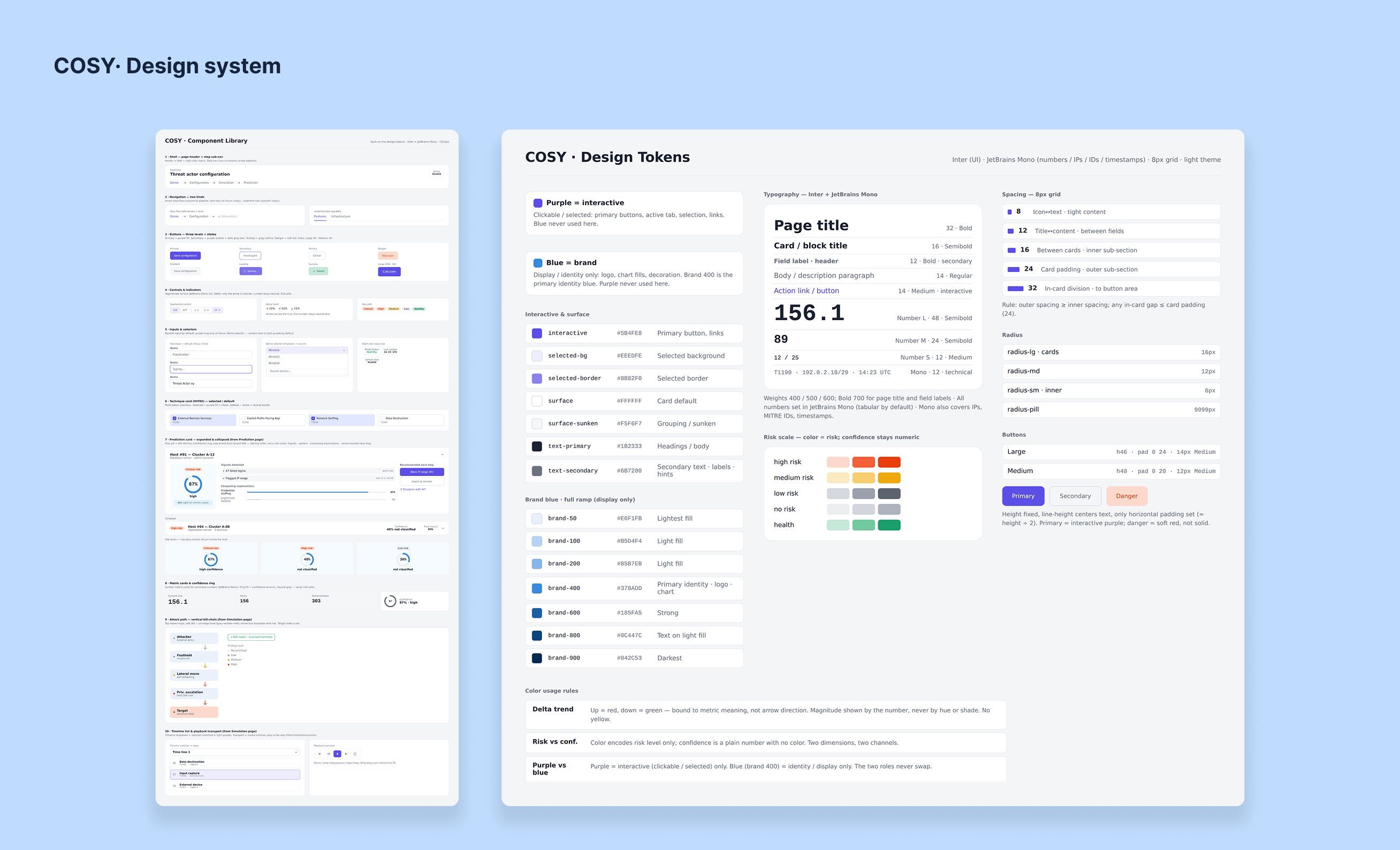This screenshot has width=1400, height=850.
Task: Click the purple play-pause button in Playback transport
Action: pos(338,754)
